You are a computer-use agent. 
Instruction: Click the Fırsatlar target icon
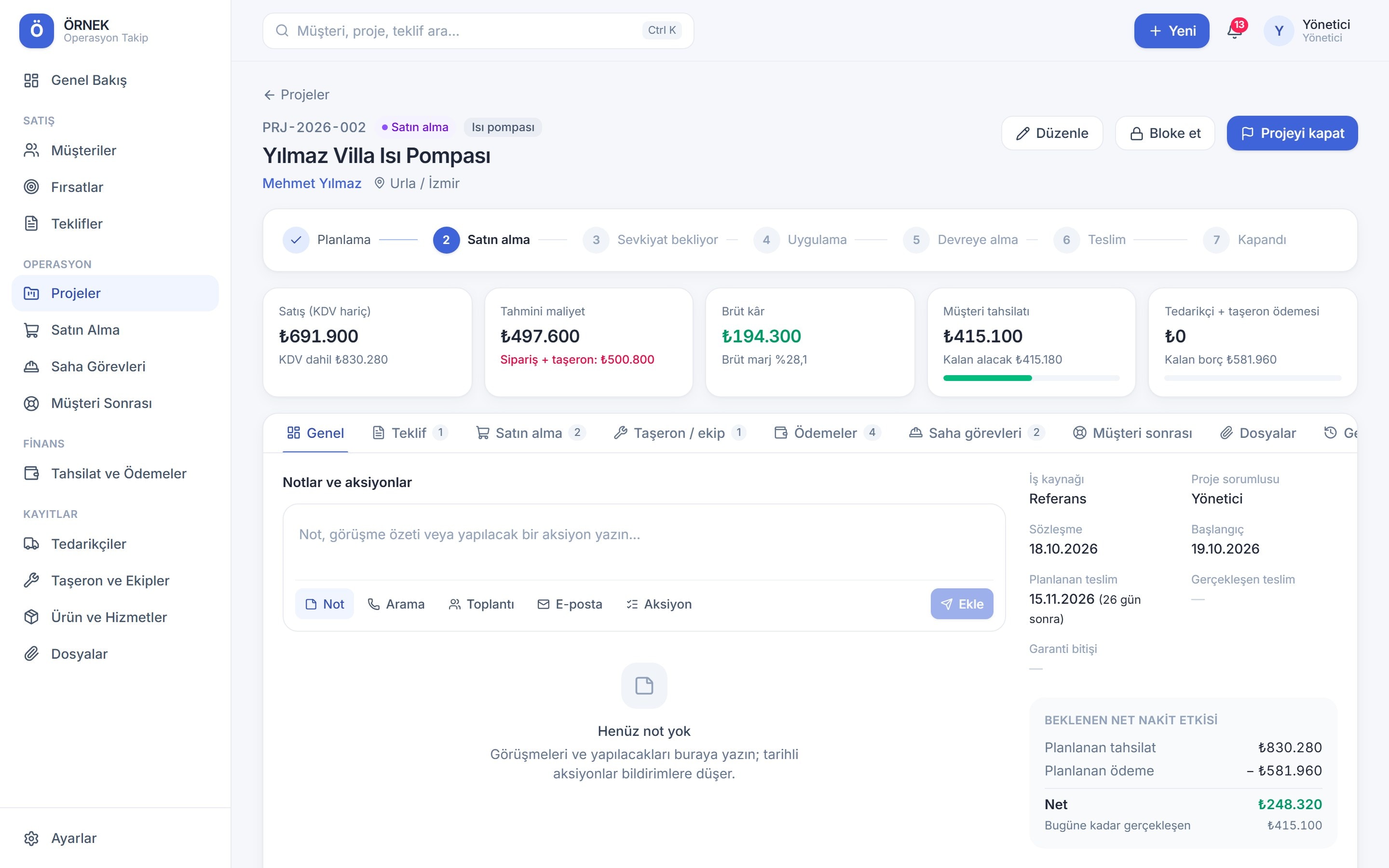pyautogui.click(x=31, y=187)
